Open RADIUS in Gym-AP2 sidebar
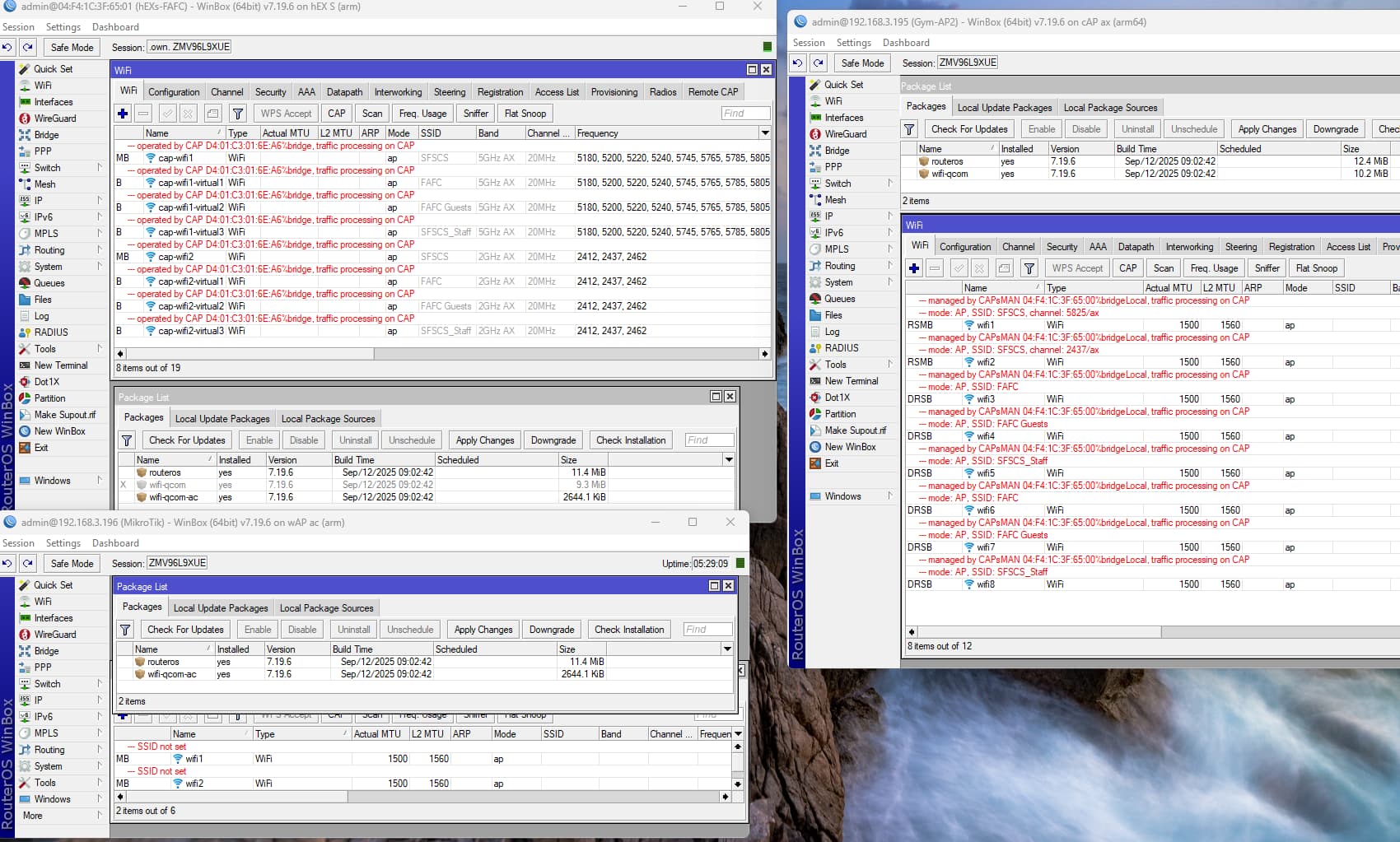 pos(841,348)
